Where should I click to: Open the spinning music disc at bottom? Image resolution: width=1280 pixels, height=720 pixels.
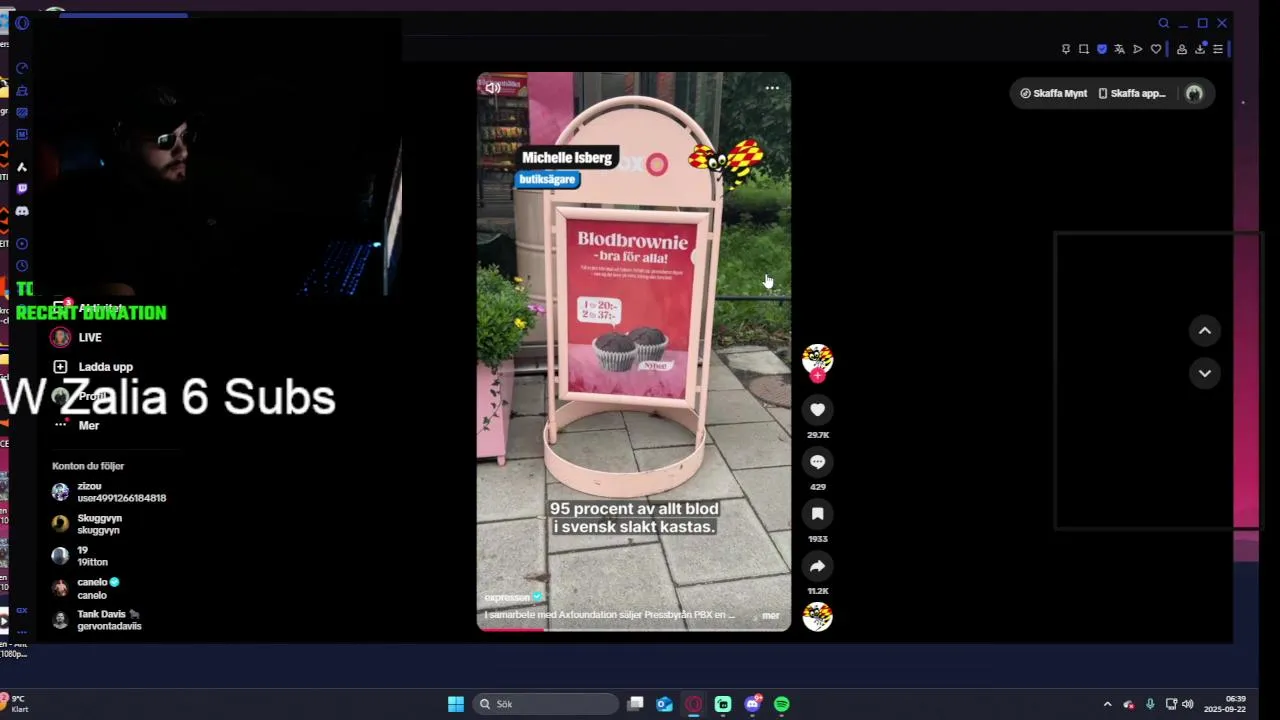pos(817,616)
